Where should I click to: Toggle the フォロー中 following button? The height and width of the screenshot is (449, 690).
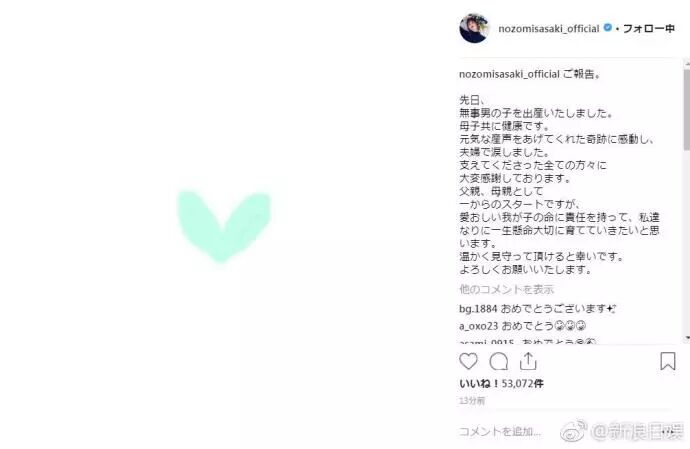[x=649, y=29]
